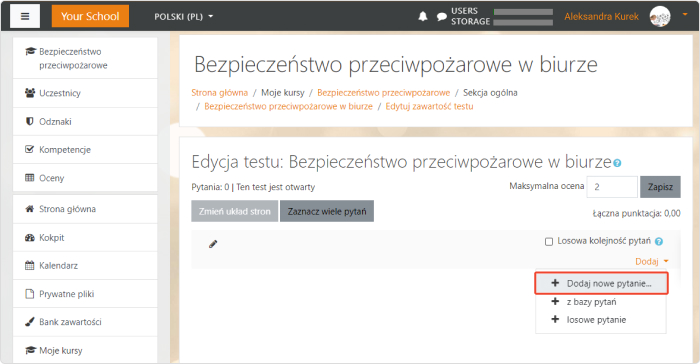The height and width of the screenshot is (364, 700).
Task: Click Edytuj zawartość testu breadcrumb link
Action: tap(429, 106)
